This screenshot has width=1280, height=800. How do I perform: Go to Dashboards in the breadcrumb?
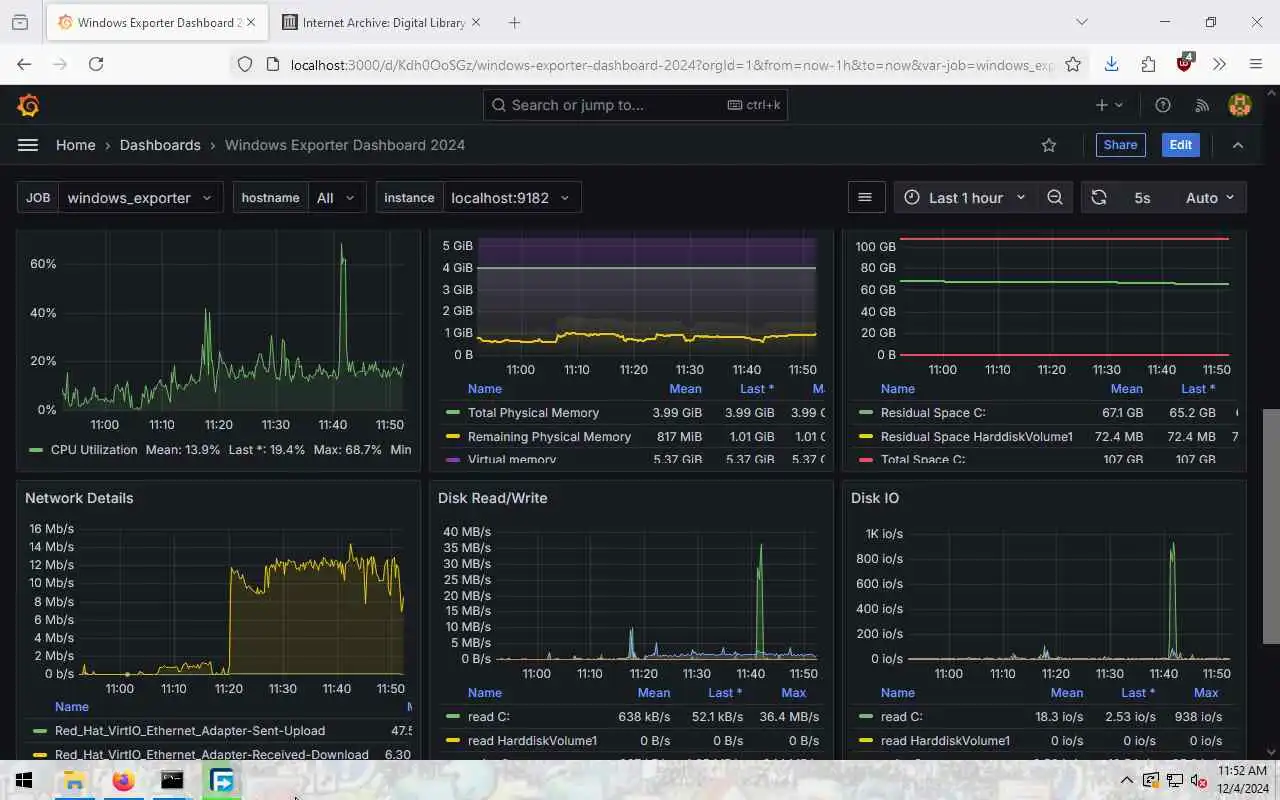click(160, 145)
